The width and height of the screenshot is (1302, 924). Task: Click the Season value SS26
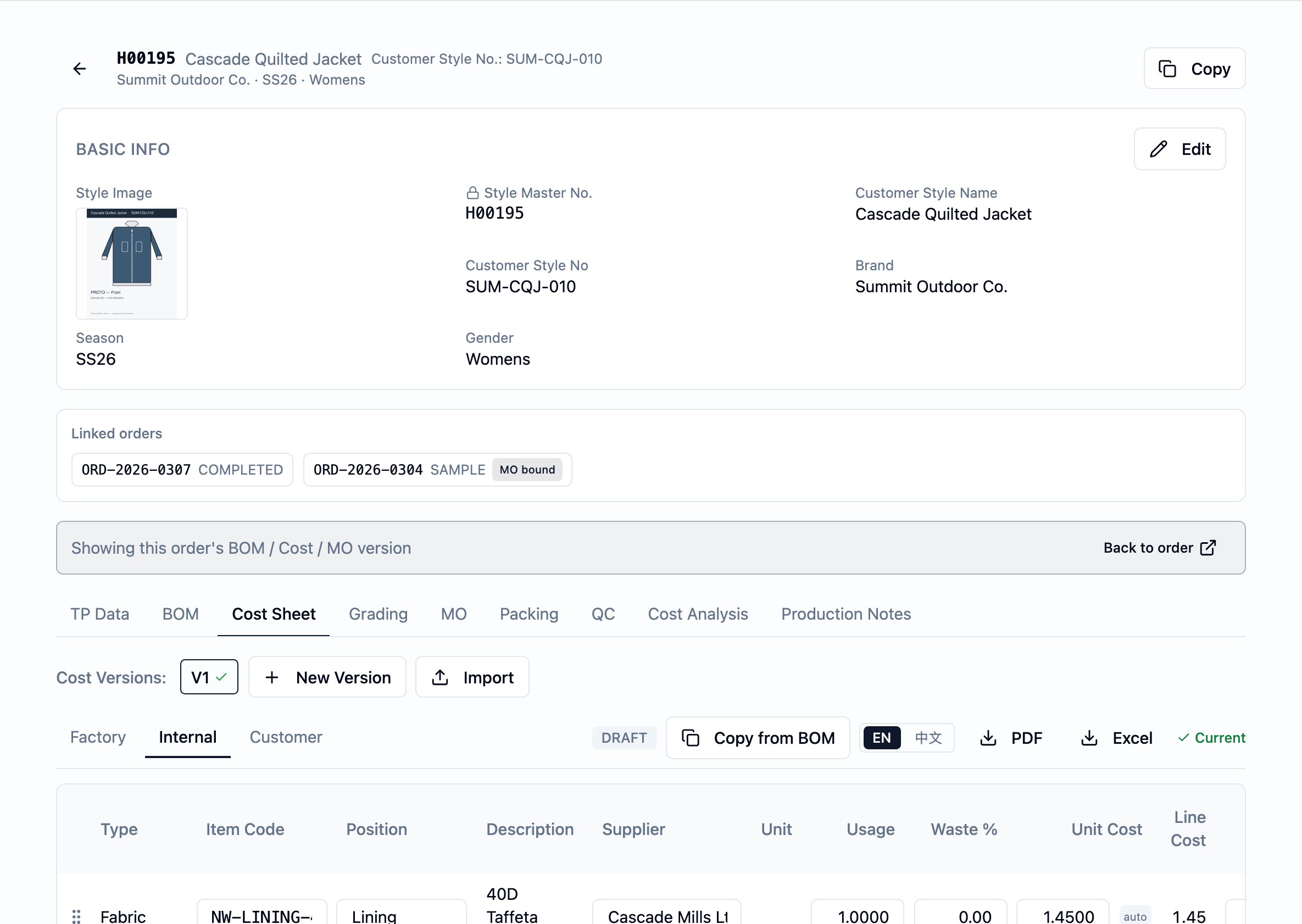96,359
